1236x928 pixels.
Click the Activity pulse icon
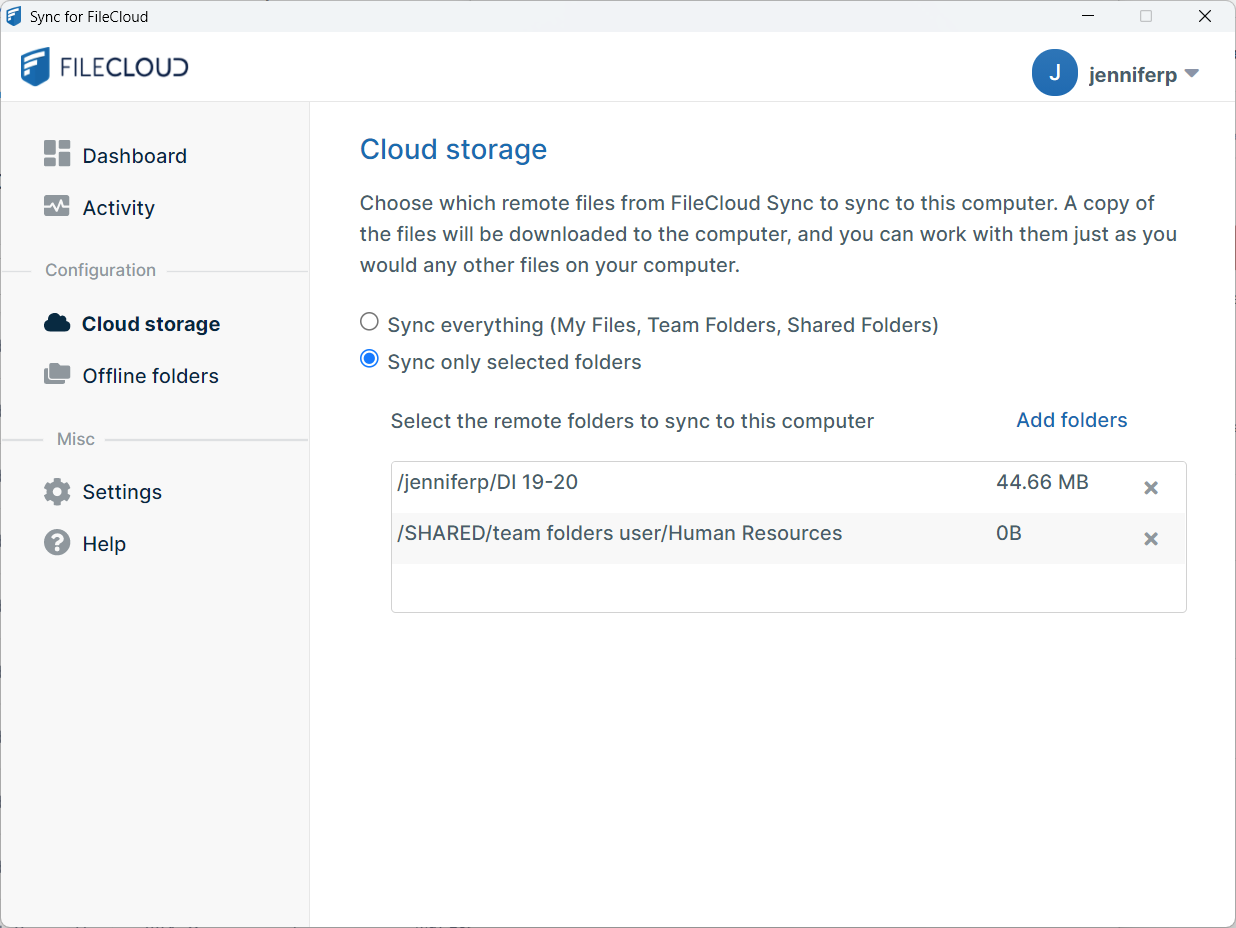(x=57, y=206)
